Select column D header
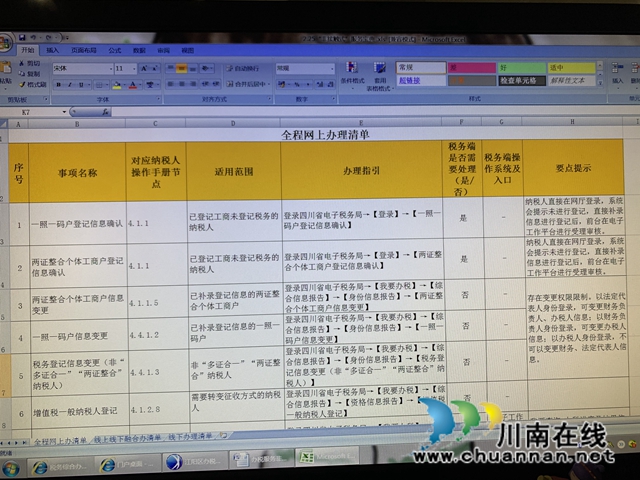The height and width of the screenshot is (480, 640). tap(233, 123)
